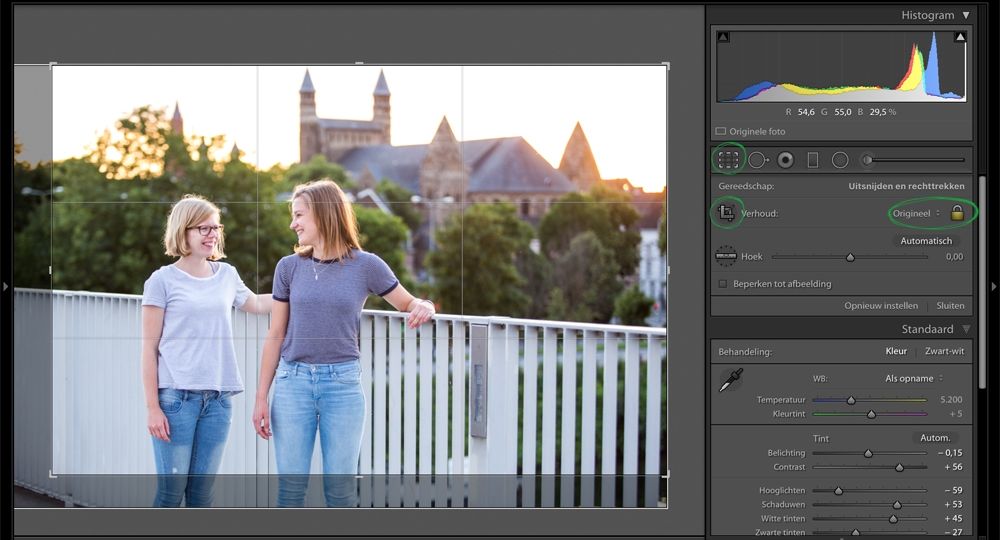Collapse the Histogram panel
Screen dimensions: 1000x540
click(x=965, y=15)
